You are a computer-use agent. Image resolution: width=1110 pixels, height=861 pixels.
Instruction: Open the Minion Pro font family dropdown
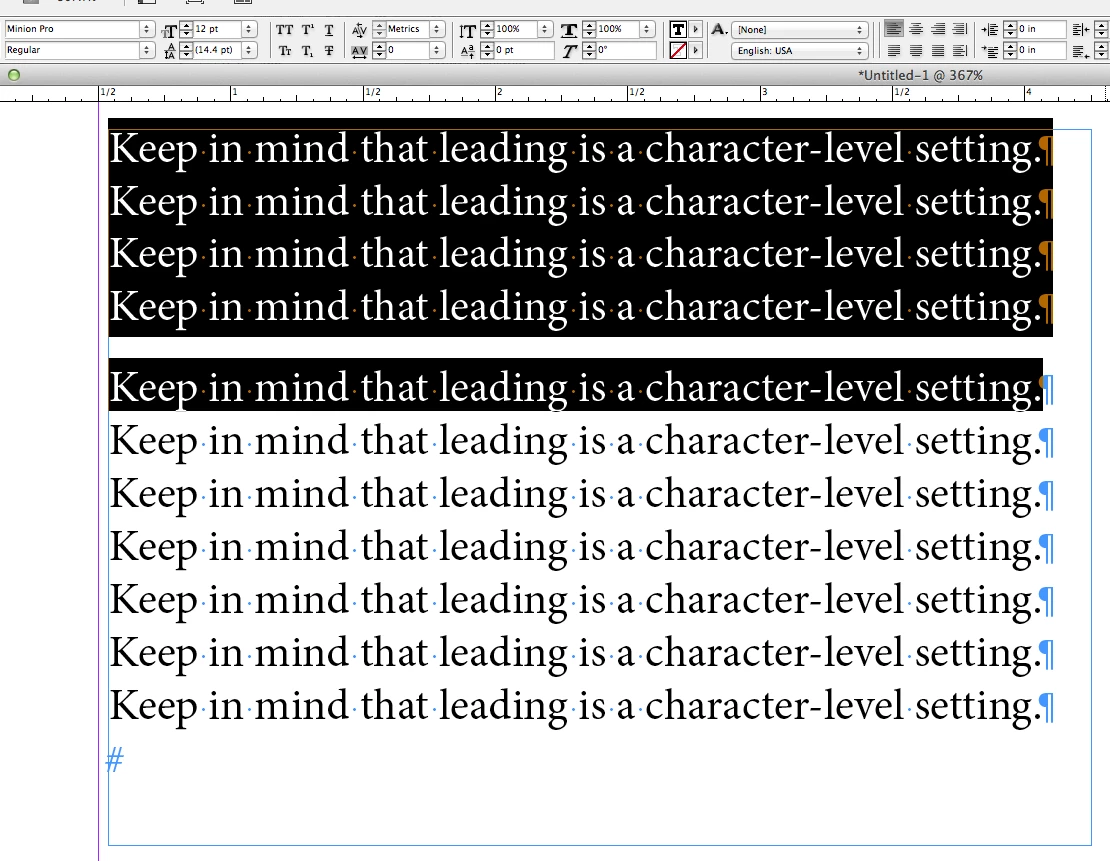(x=147, y=29)
